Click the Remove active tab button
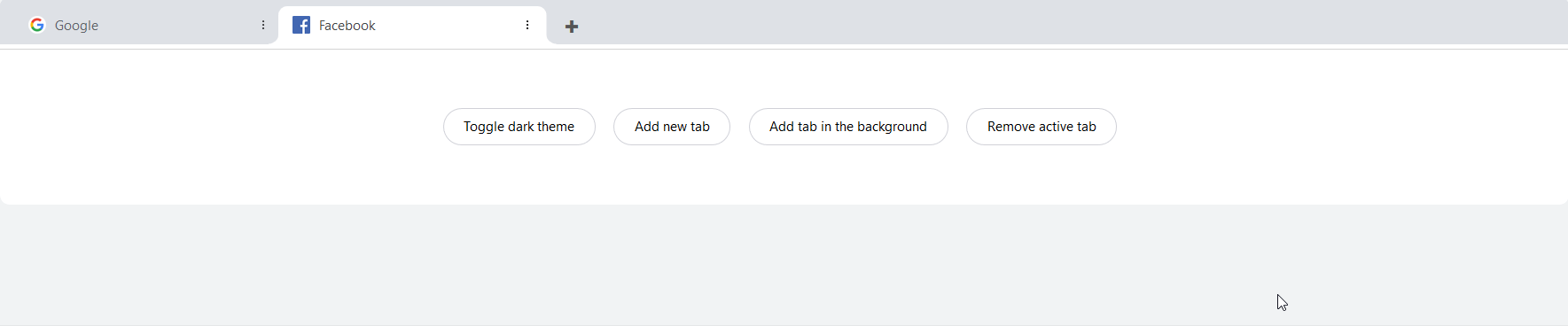Viewport: 1568px width, 326px height. pos(1041,127)
